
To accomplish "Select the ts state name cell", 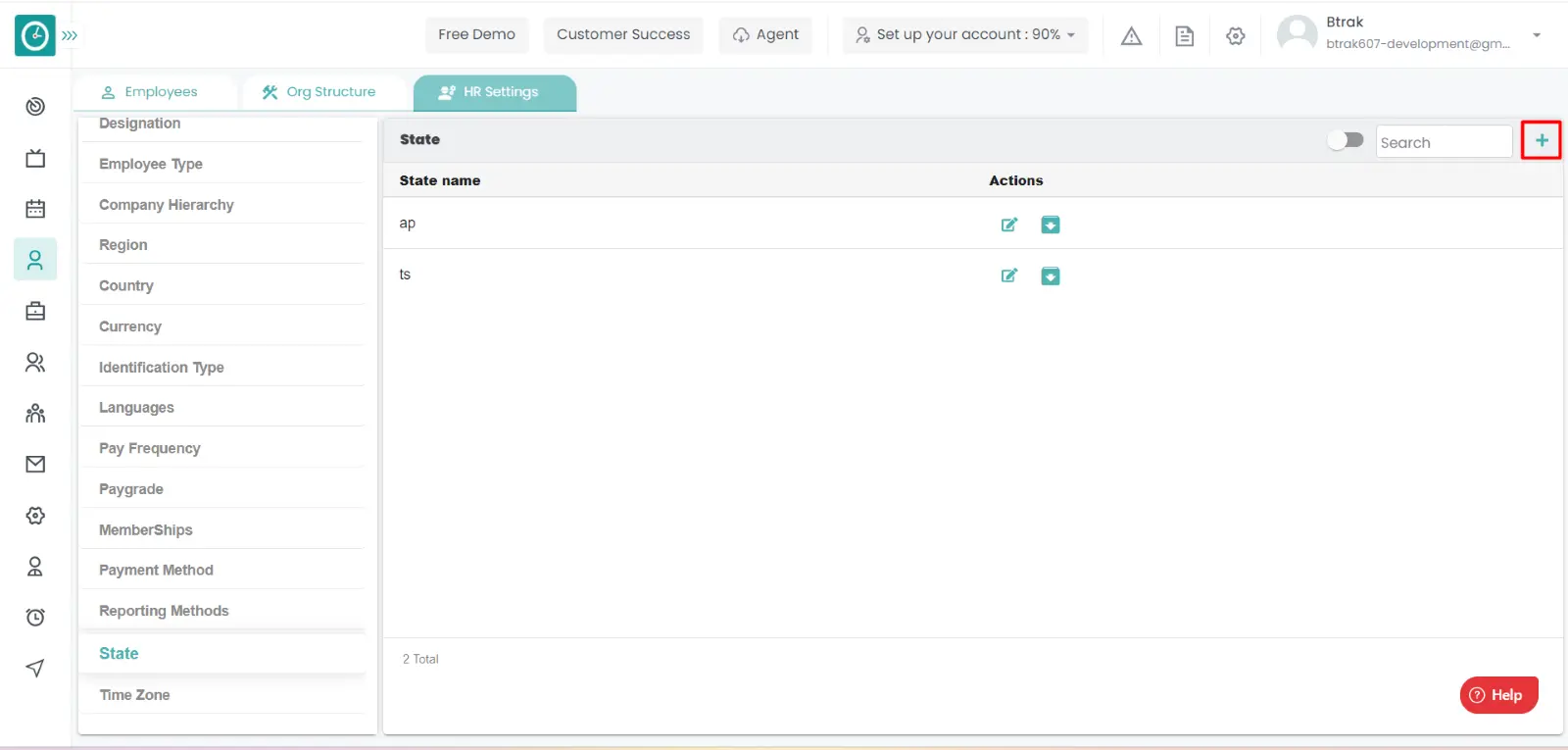I will (405, 275).
